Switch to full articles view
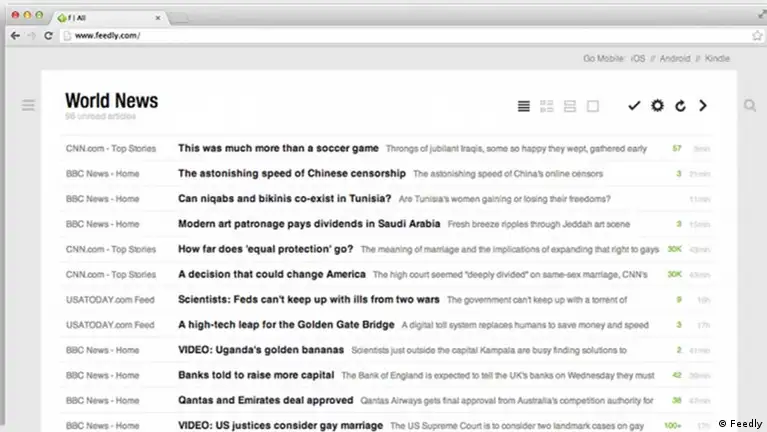 (x=593, y=106)
